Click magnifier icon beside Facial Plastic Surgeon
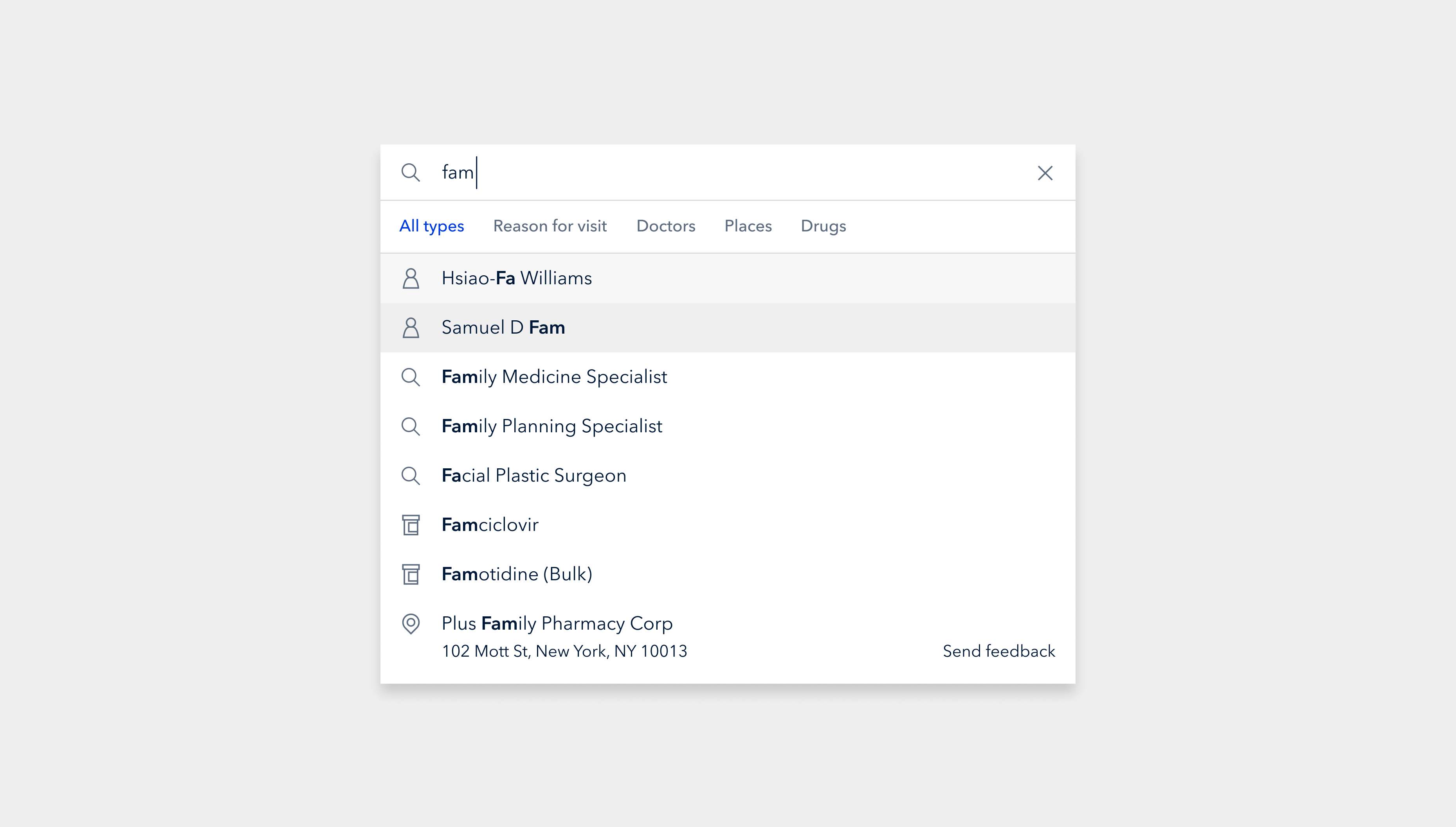The image size is (1456, 827). 411,476
